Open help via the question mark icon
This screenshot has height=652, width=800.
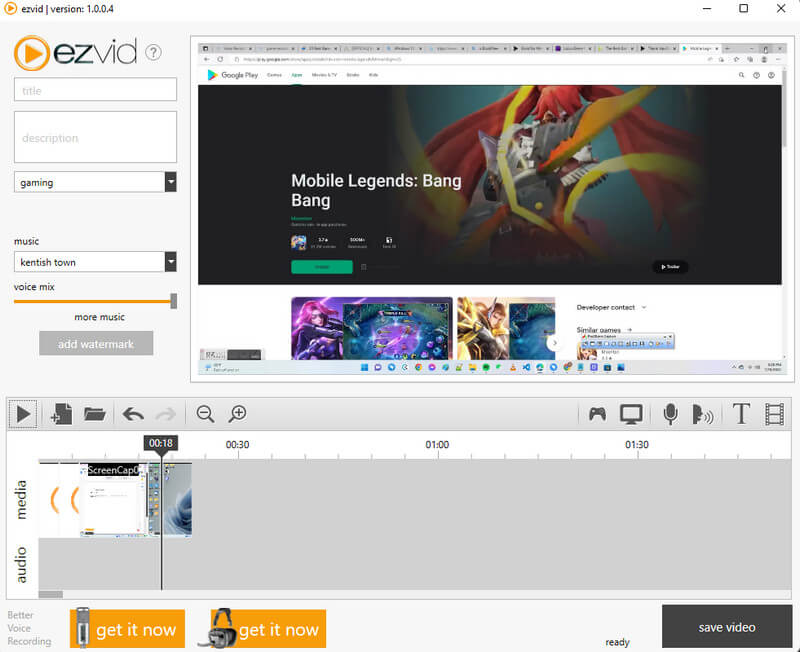153,53
